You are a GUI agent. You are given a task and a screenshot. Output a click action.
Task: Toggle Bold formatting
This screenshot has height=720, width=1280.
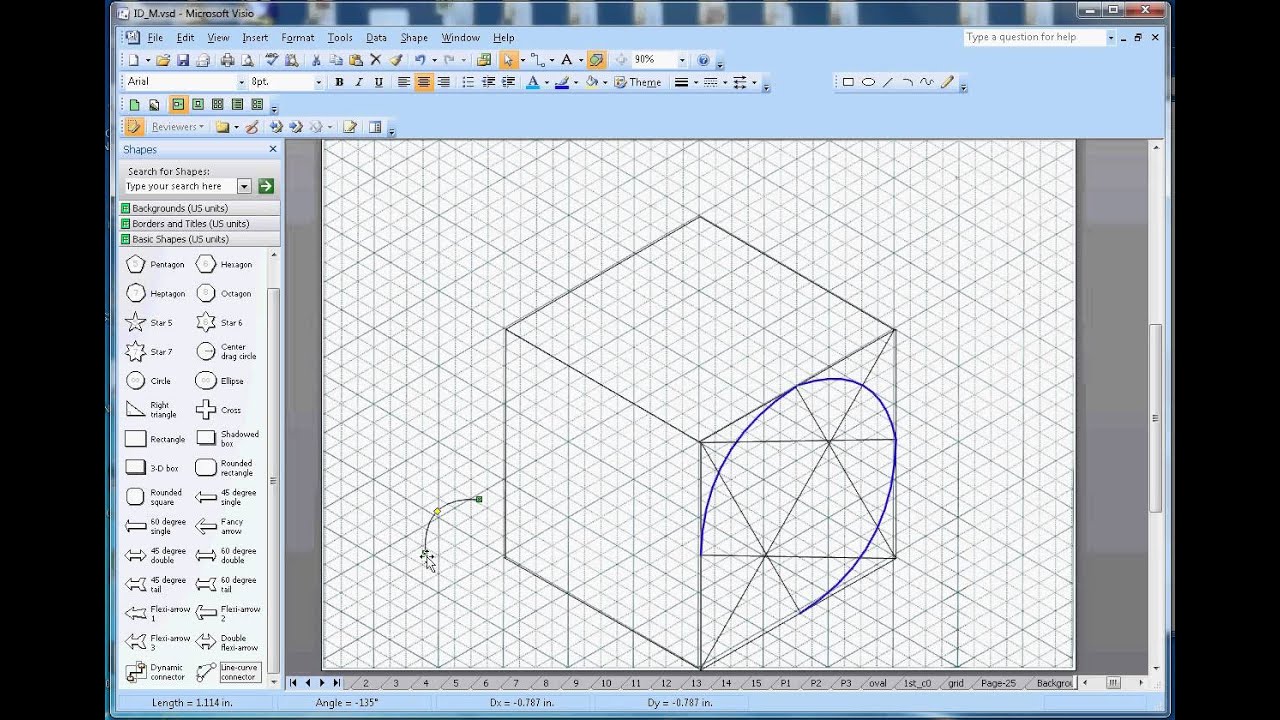click(339, 82)
